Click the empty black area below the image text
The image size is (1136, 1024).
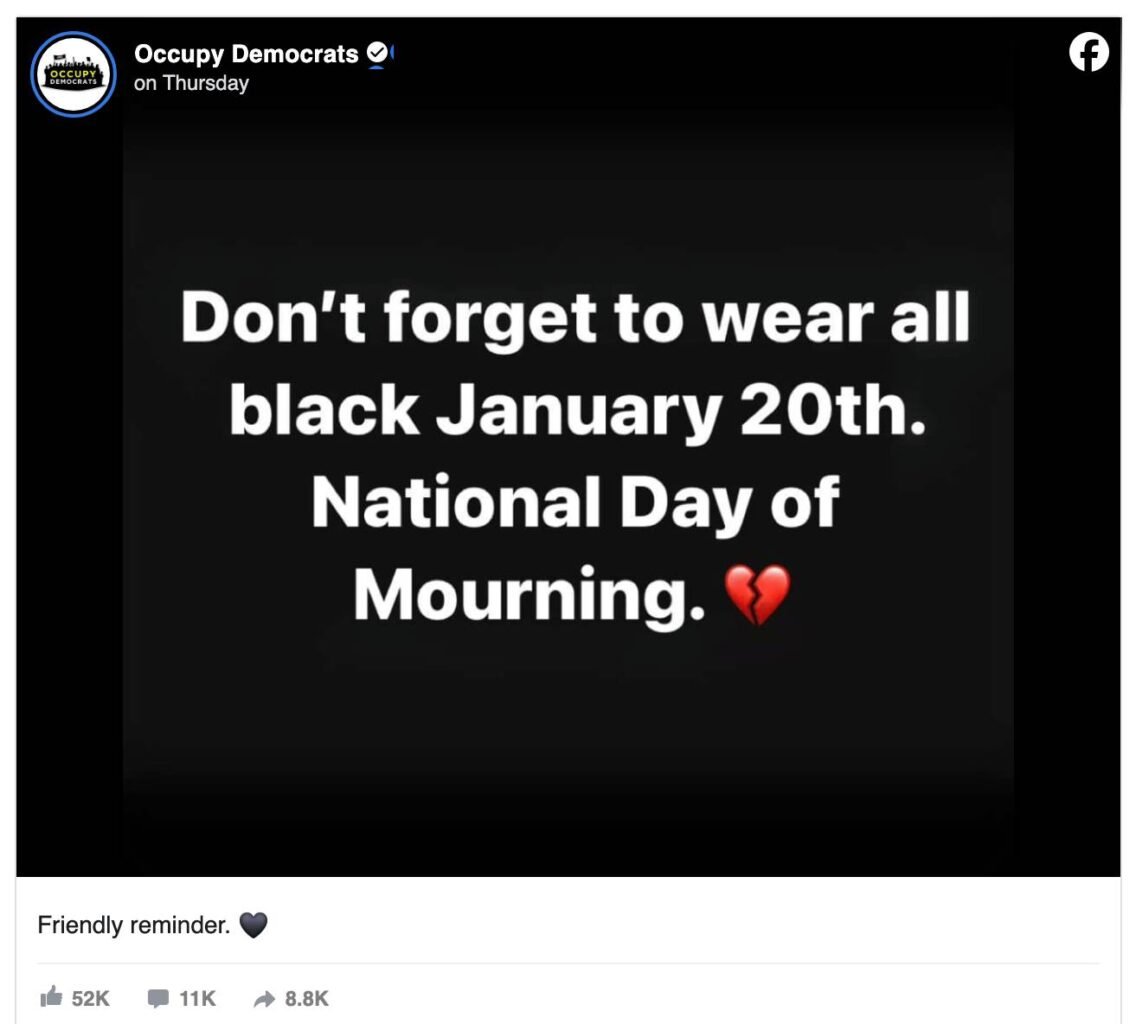(x=568, y=760)
